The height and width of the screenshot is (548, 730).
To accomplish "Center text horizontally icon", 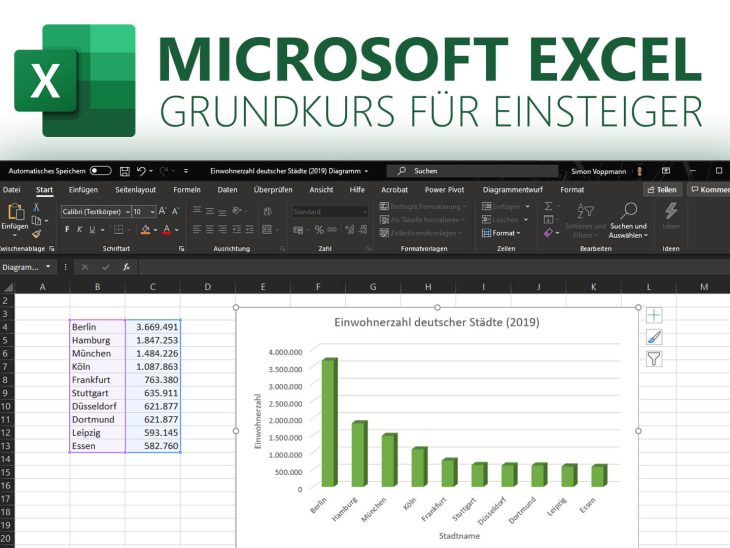I will point(210,230).
